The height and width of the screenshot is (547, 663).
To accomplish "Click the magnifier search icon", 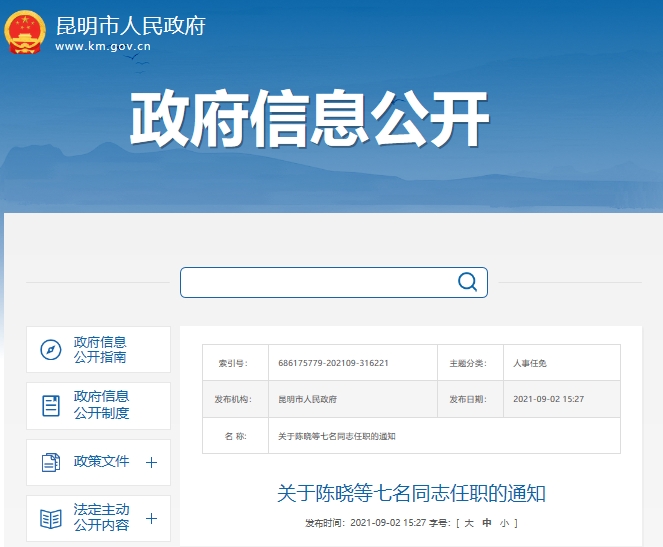I will [467, 282].
